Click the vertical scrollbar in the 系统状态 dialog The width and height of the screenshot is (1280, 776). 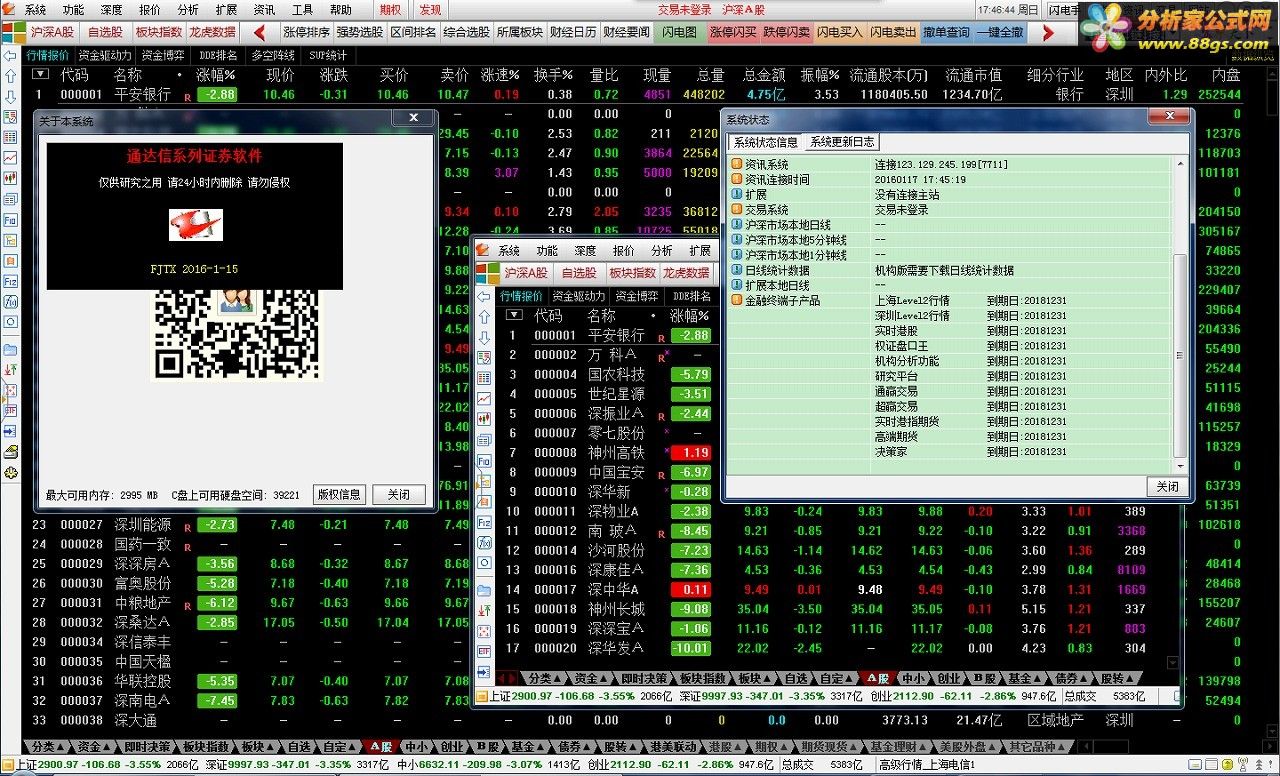tap(1180, 314)
